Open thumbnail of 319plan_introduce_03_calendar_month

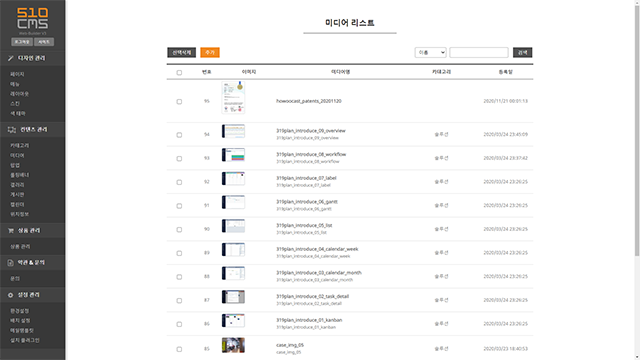click(x=233, y=273)
